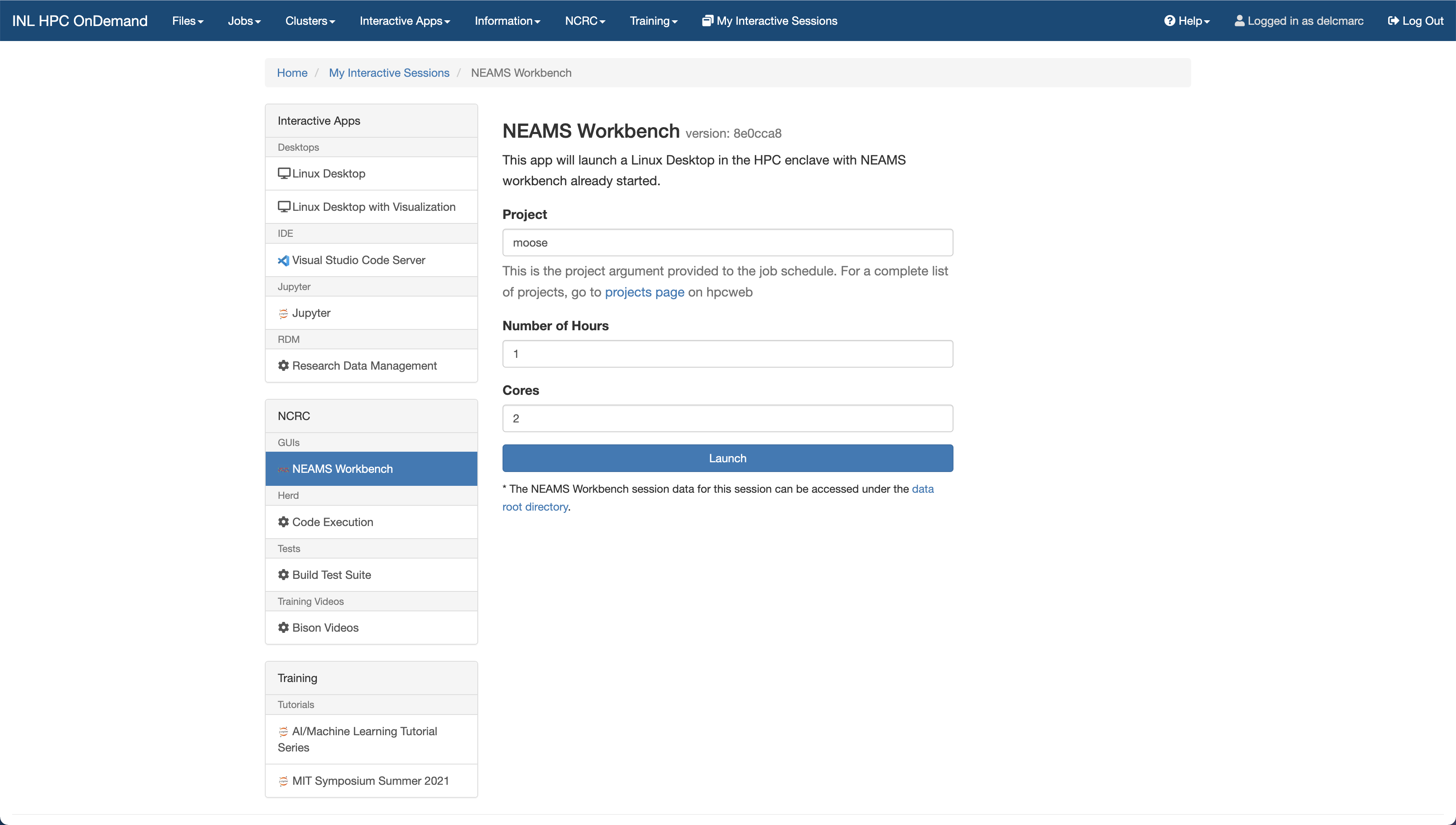Viewport: 1456px width, 825px height.
Task: Click the Research Data Management gear icon
Action: 283,366
